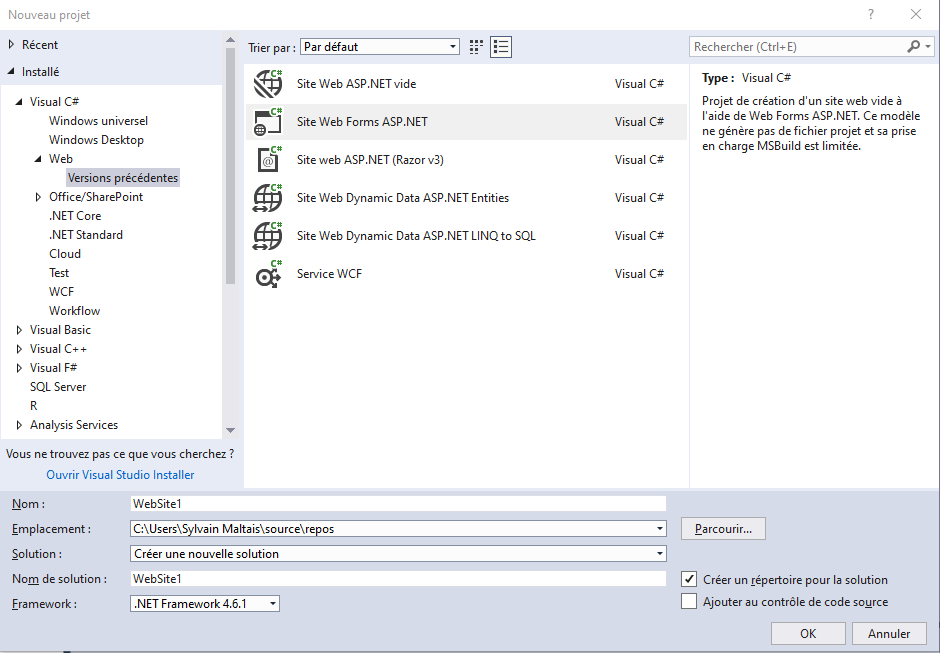Expand the Visual Basic tree node

click(21, 330)
